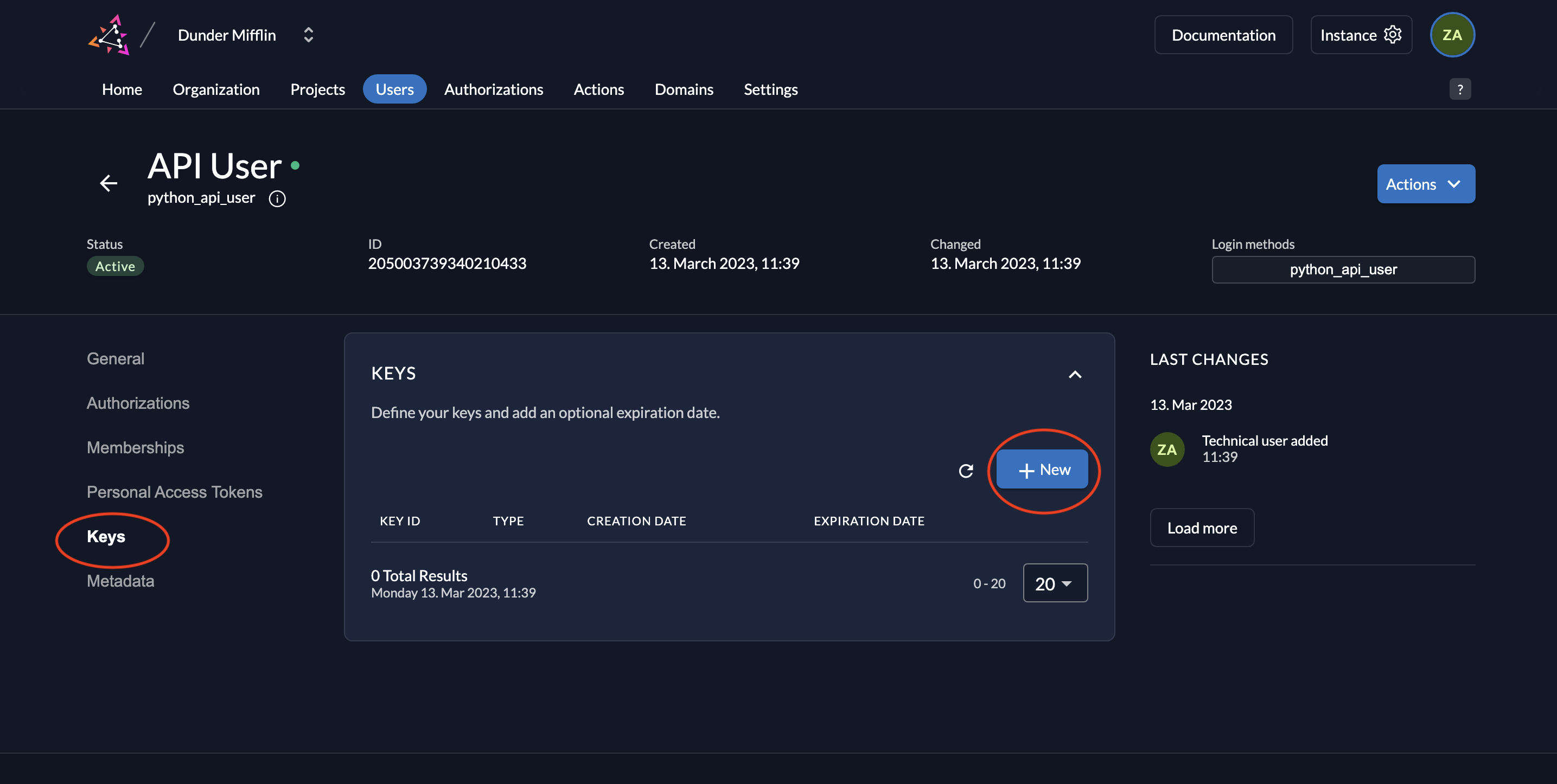The height and width of the screenshot is (784, 1557).
Task: Open the help question mark icon
Action: coord(1460,89)
